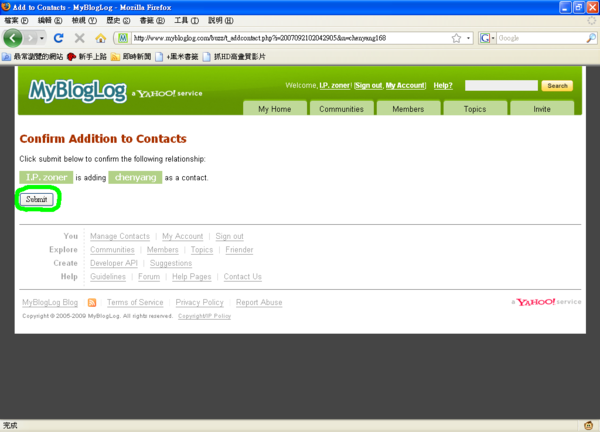Open the footer My Account link

coord(183,236)
